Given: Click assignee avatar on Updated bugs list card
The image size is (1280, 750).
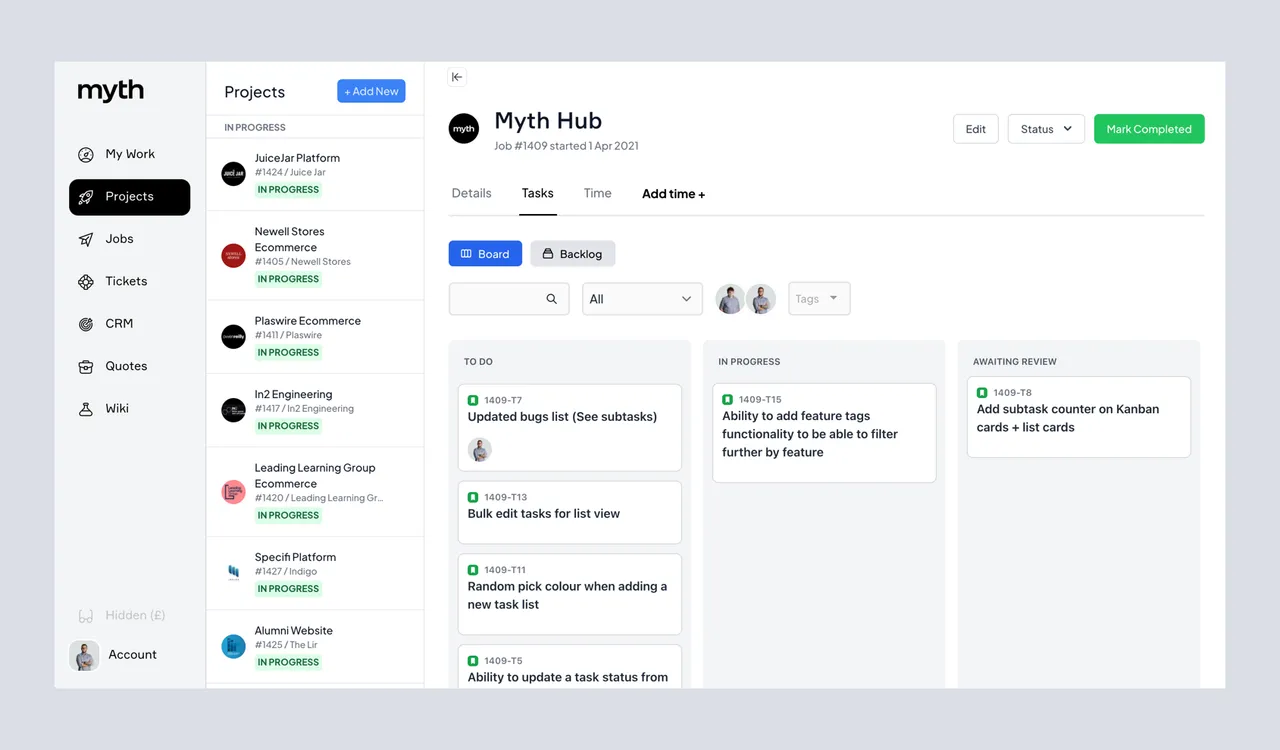Looking at the screenshot, I should (480, 450).
